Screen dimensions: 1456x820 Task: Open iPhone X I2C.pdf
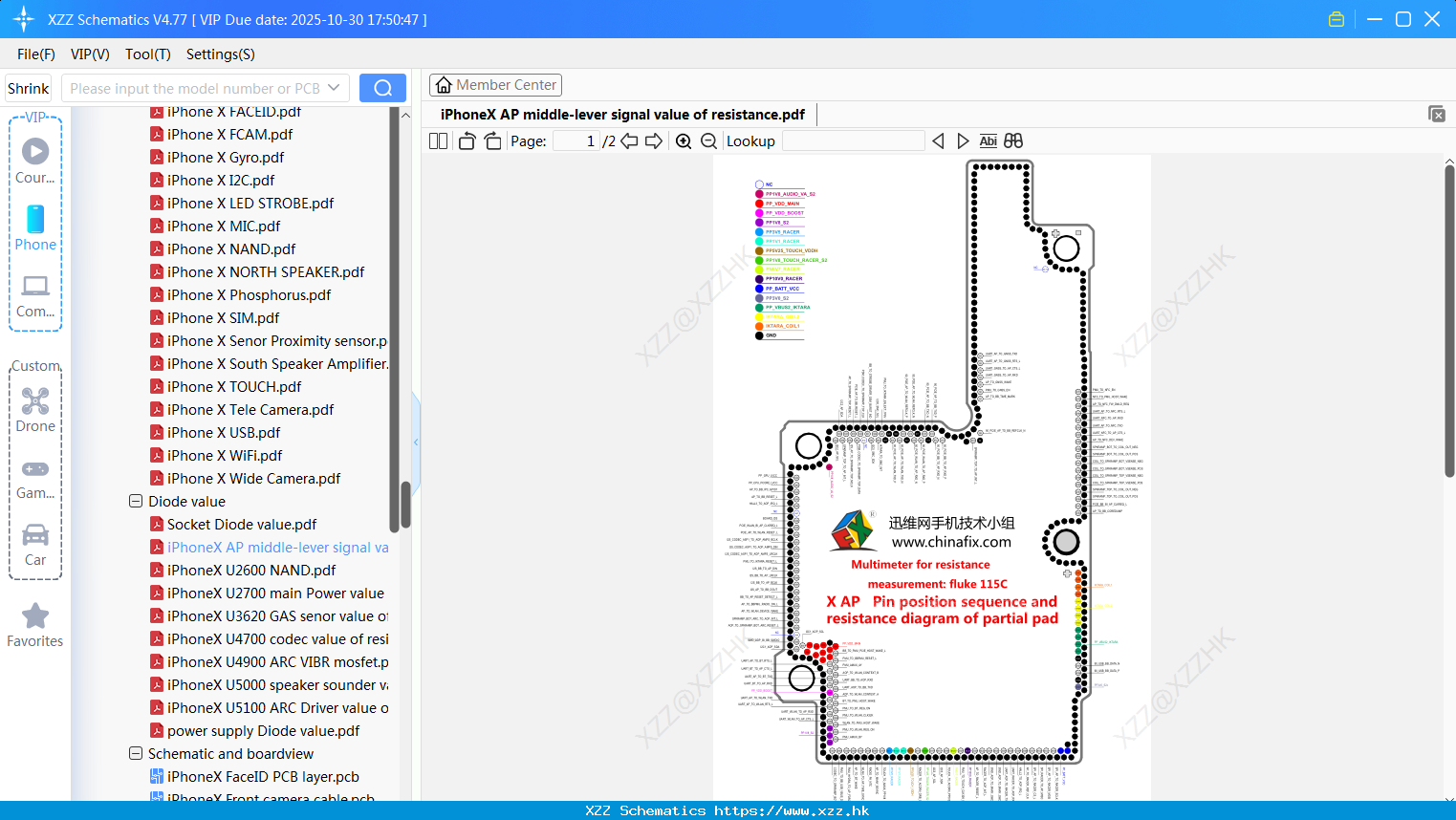coord(221,181)
